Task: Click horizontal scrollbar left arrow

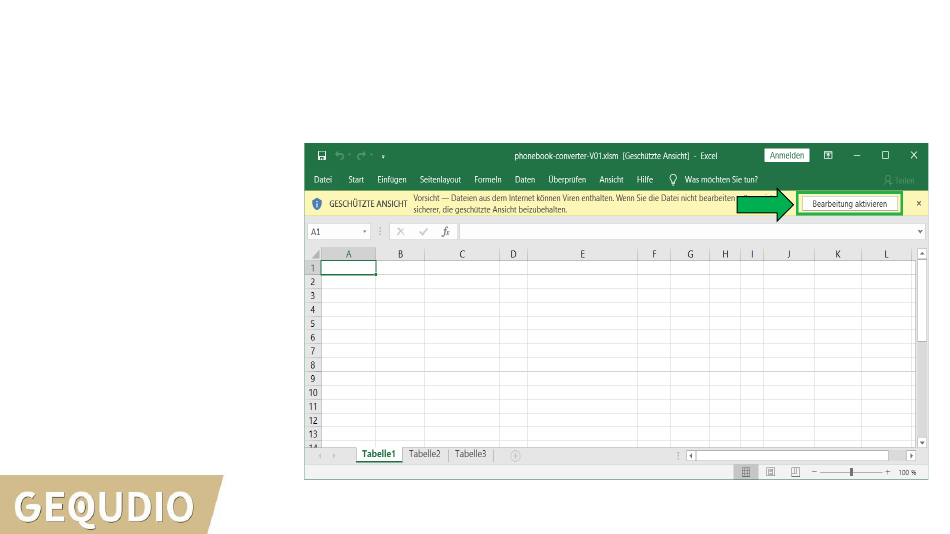Action: click(x=691, y=455)
